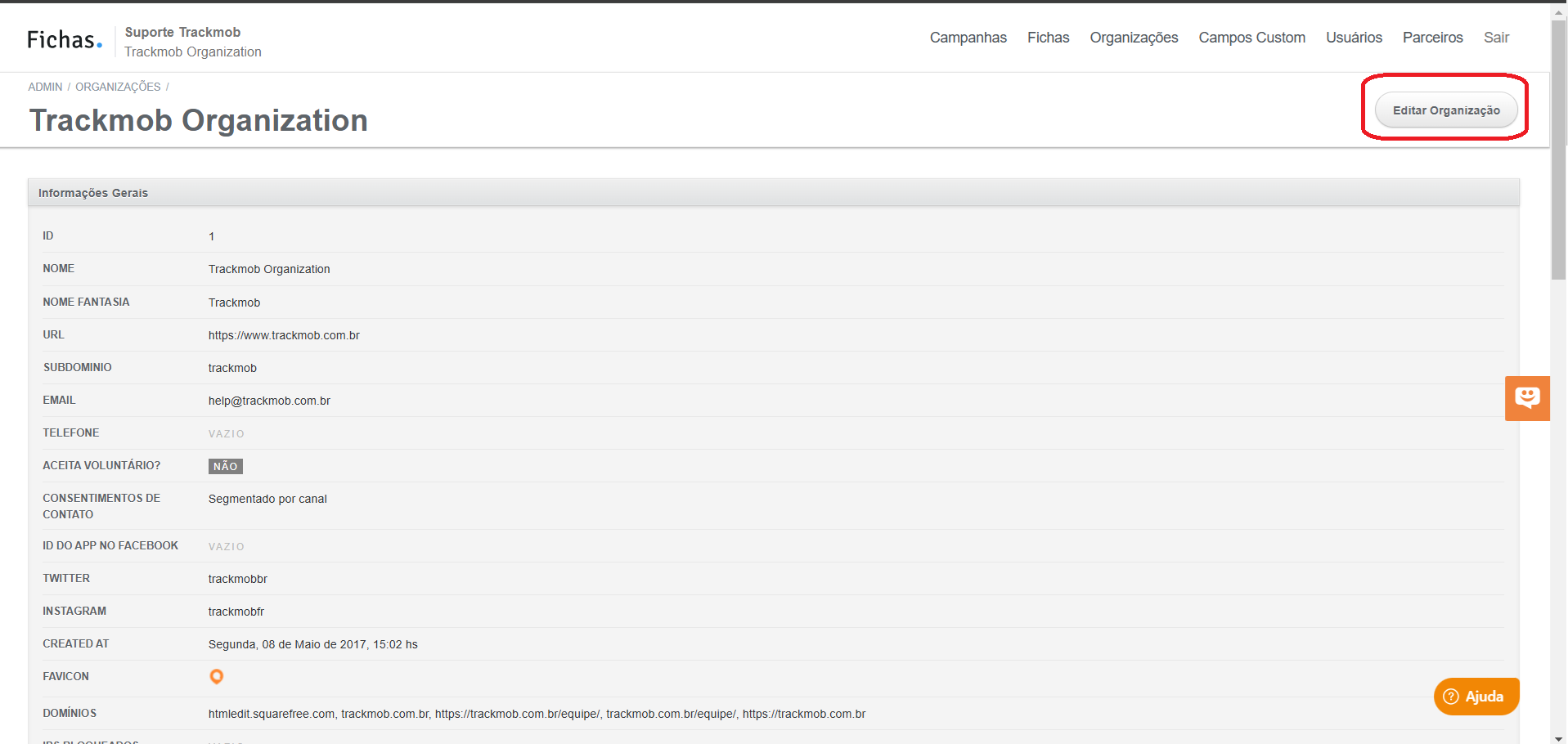Open Campanhas menu

point(968,38)
